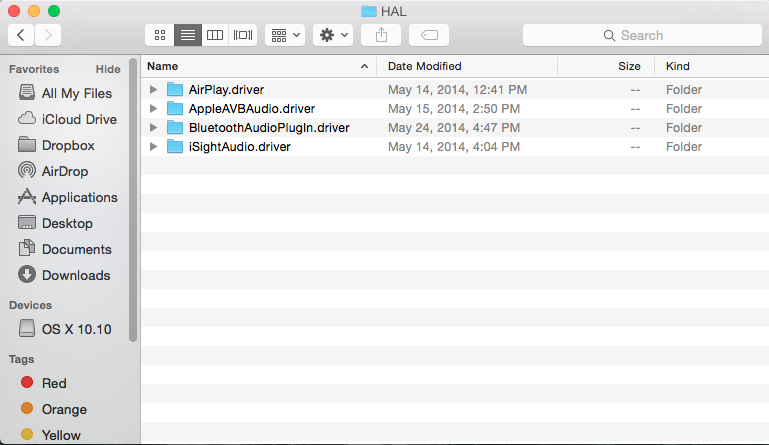
Task: Click the Share toolbar button
Action: [381, 35]
